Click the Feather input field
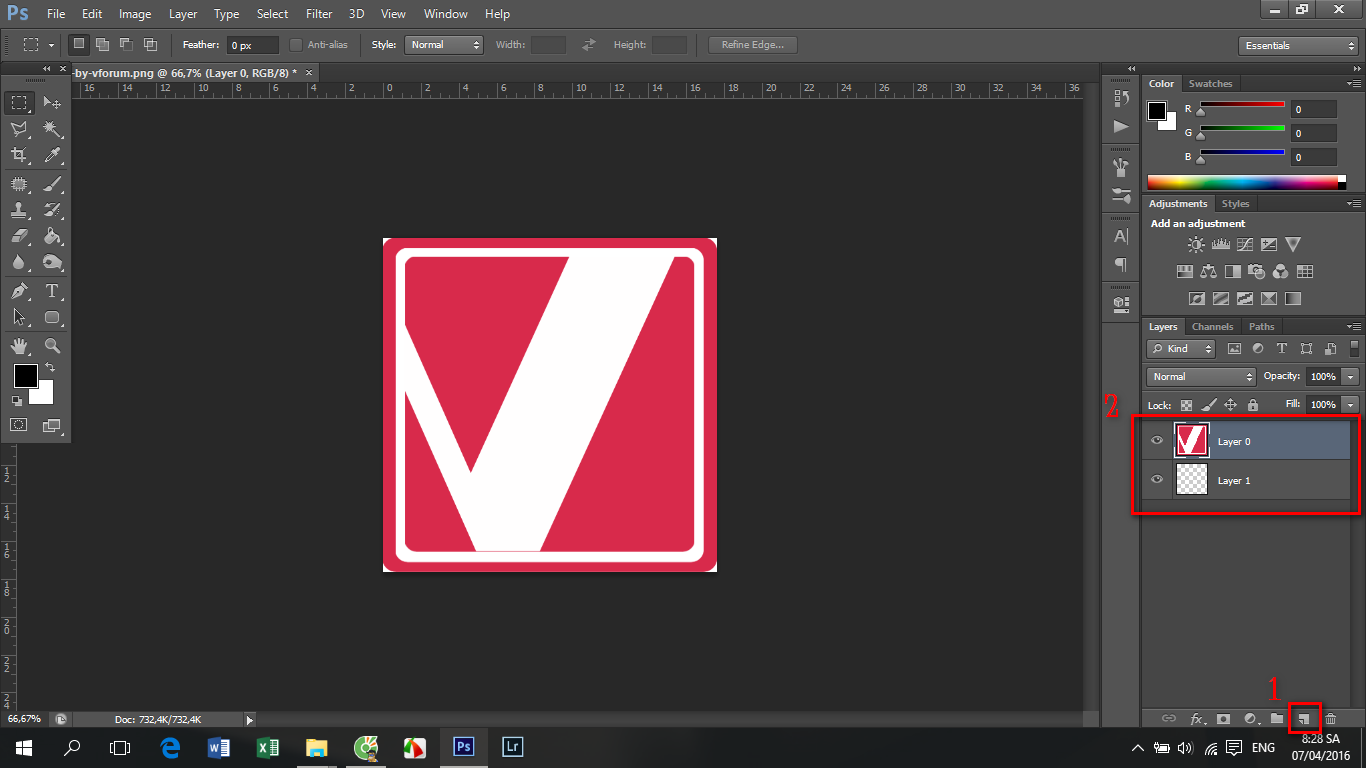The width and height of the screenshot is (1366, 768). [x=253, y=45]
